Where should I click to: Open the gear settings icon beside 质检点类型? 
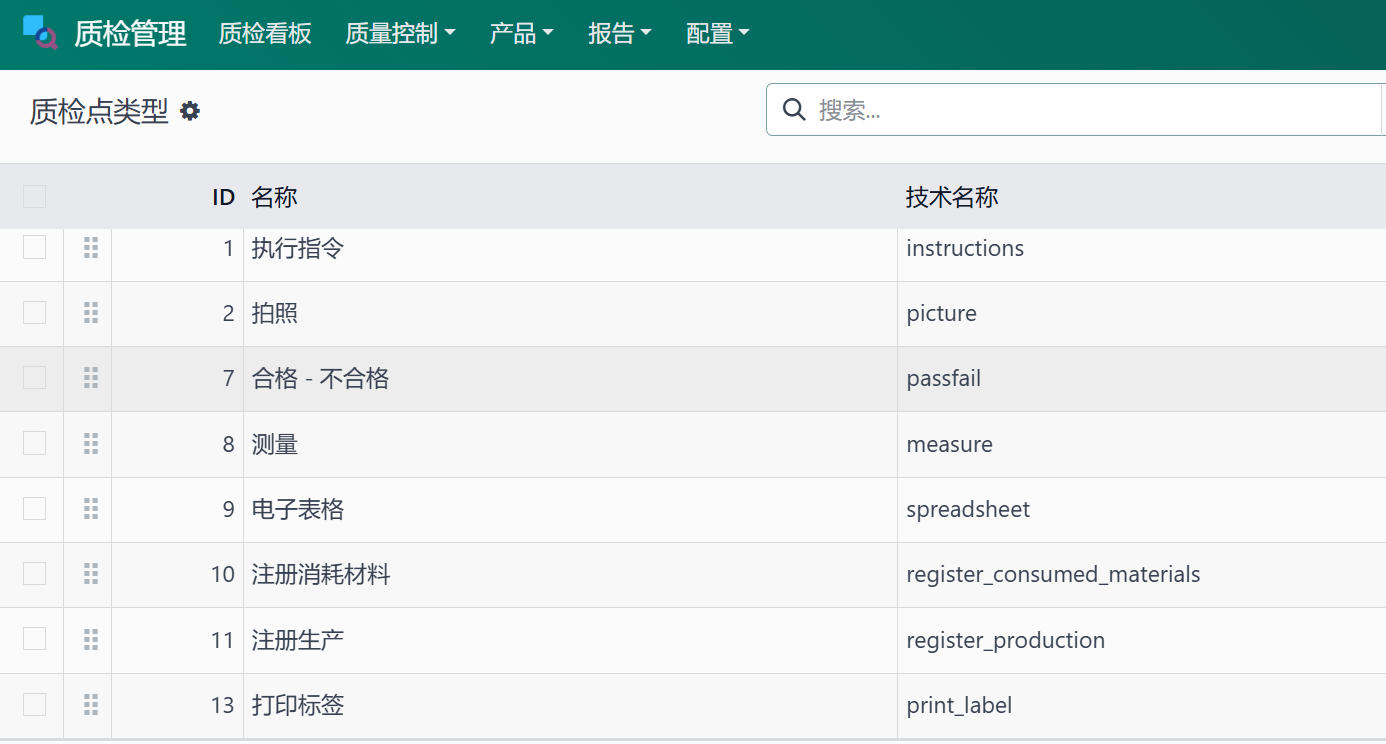pos(190,111)
